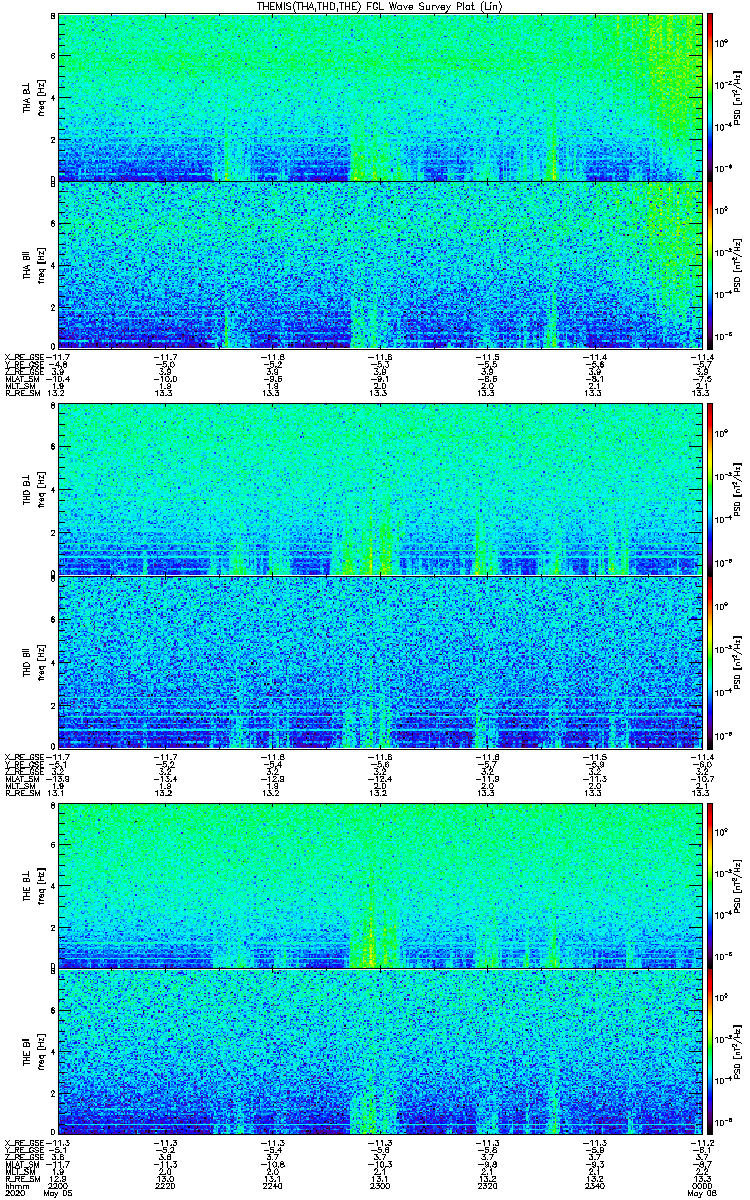750x1200 pixels.
Task: Click the '2320' time tick label
Action: pyautogui.click(x=487, y=1186)
